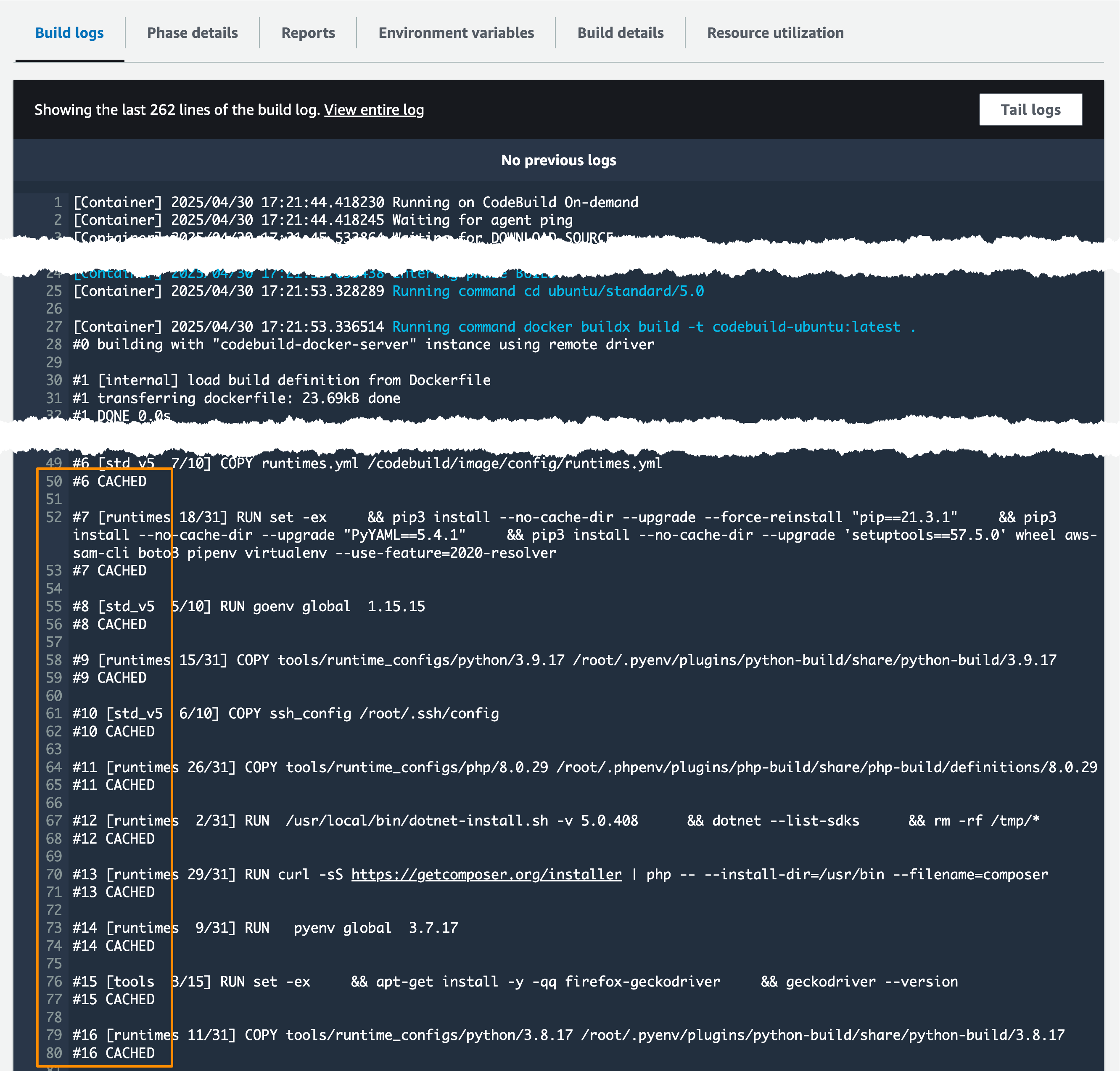
Task: Click the '#16 CACHED' log line
Action: pos(114,1053)
